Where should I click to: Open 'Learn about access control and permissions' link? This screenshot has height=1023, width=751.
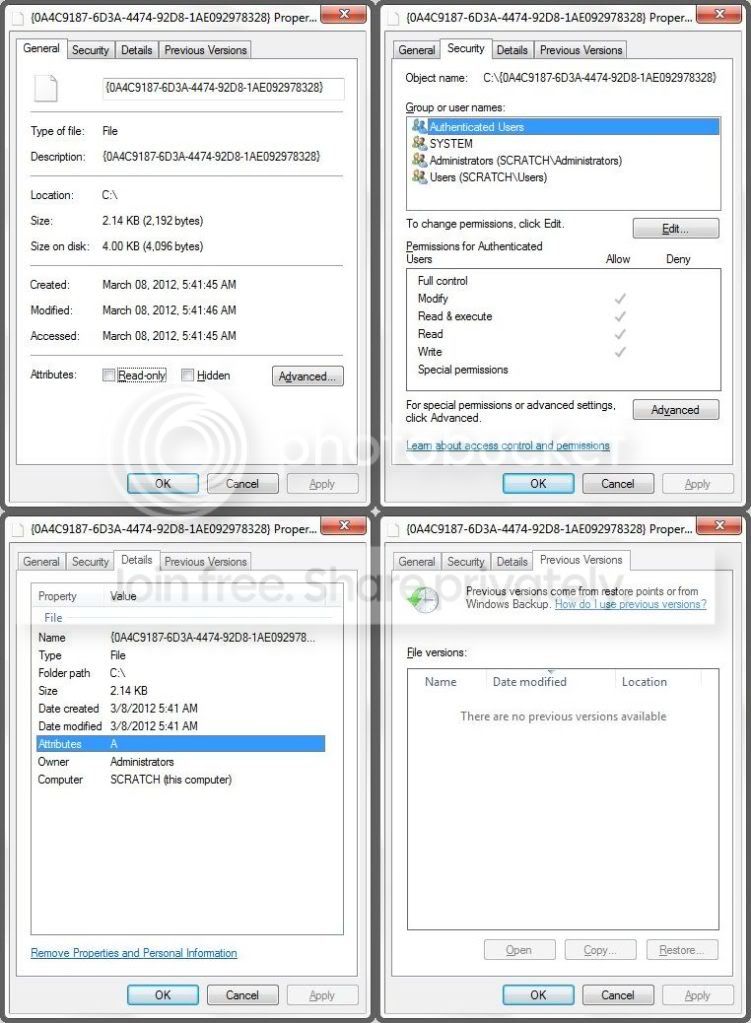point(508,446)
